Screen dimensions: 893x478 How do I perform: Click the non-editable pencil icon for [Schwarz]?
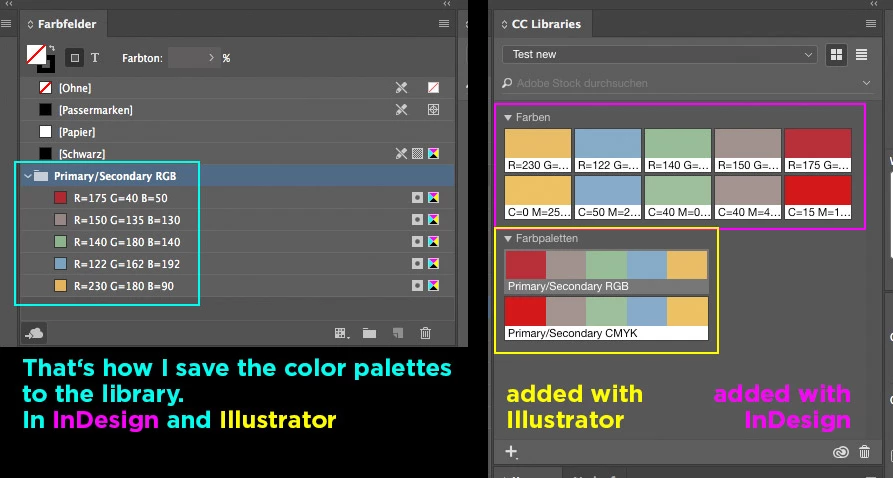(402, 154)
